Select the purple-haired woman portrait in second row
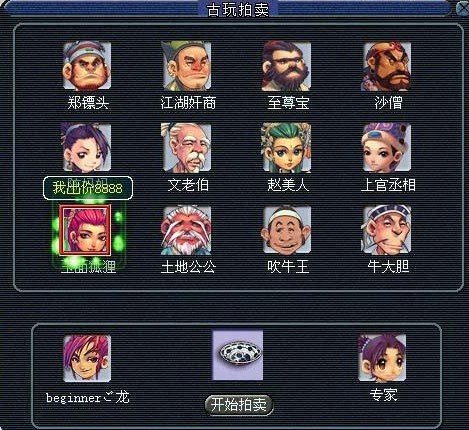The width and height of the screenshot is (469, 430). (87, 147)
